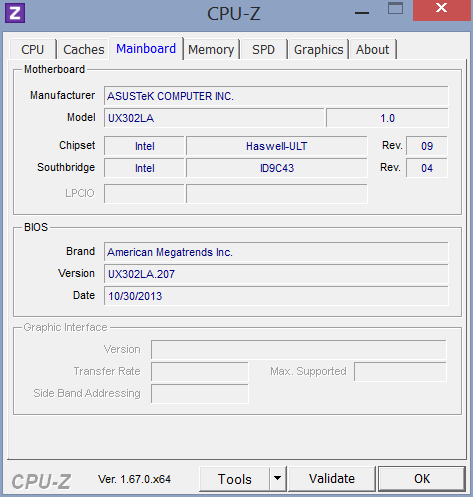Switch to the Graphics tab
The width and height of the screenshot is (473, 497).
(318, 50)
